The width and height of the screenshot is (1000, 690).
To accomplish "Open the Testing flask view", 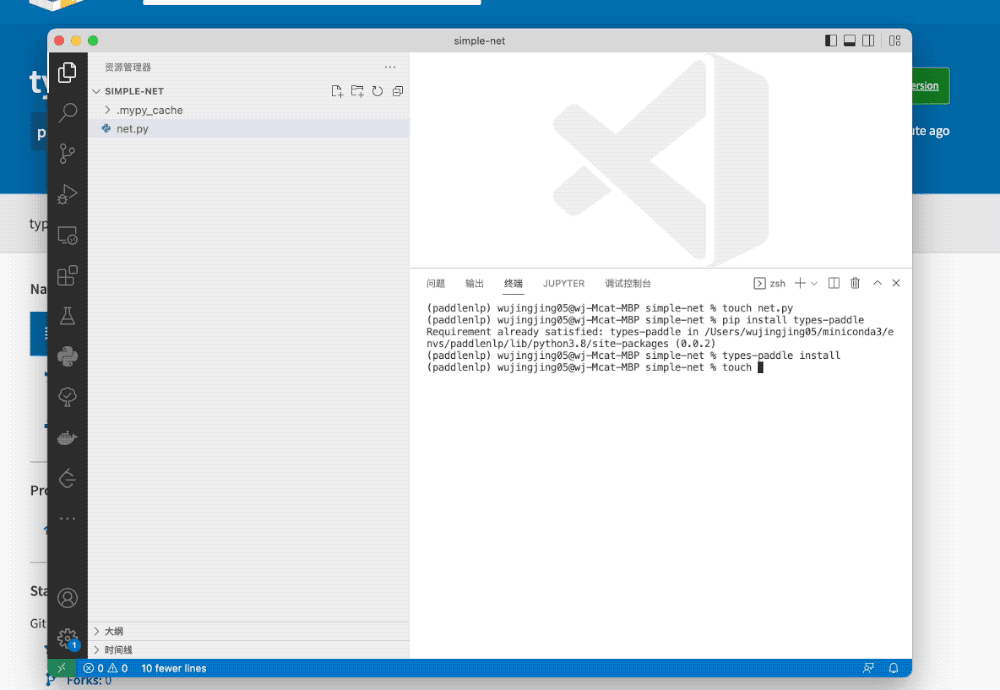I will (67, 316).
